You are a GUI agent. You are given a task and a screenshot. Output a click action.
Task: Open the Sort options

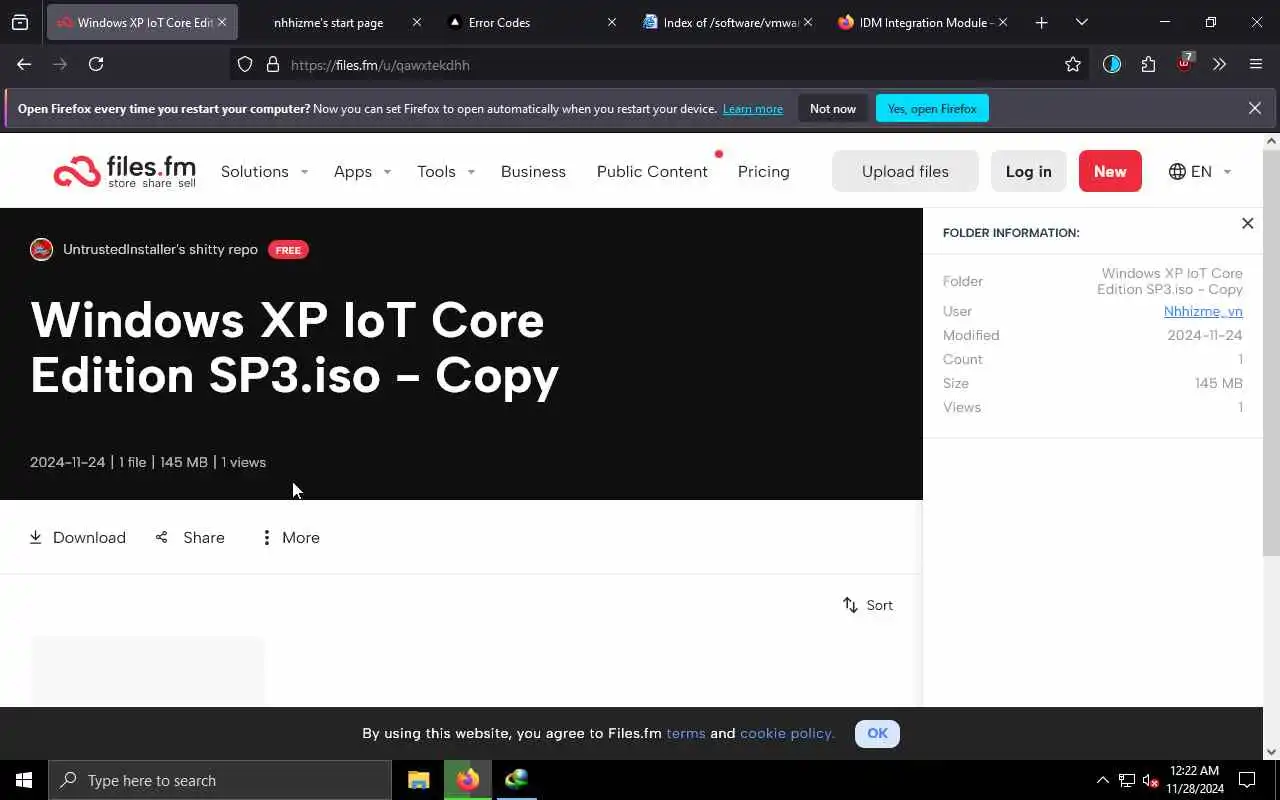coord(867,605)
